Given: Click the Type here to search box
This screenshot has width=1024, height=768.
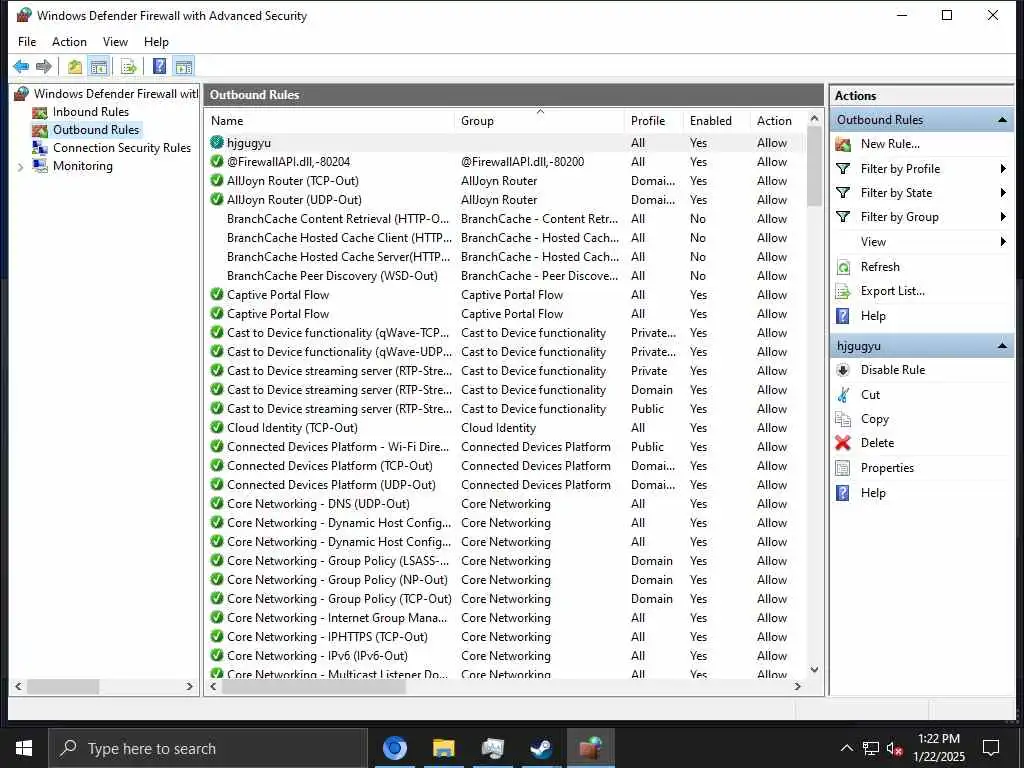Looking at the screenshot, I should click(208, 748).
